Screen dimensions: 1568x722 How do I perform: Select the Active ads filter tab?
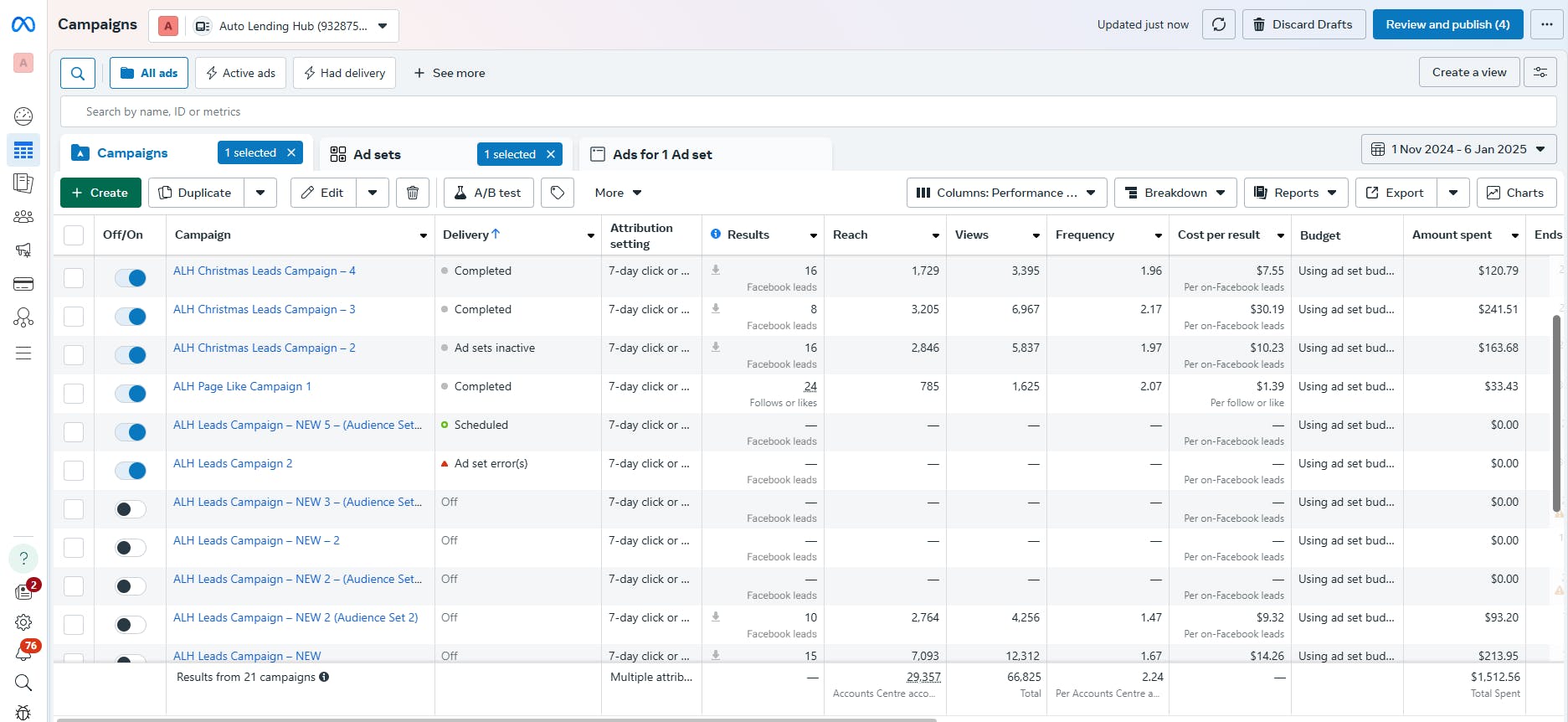coord(240,73)
